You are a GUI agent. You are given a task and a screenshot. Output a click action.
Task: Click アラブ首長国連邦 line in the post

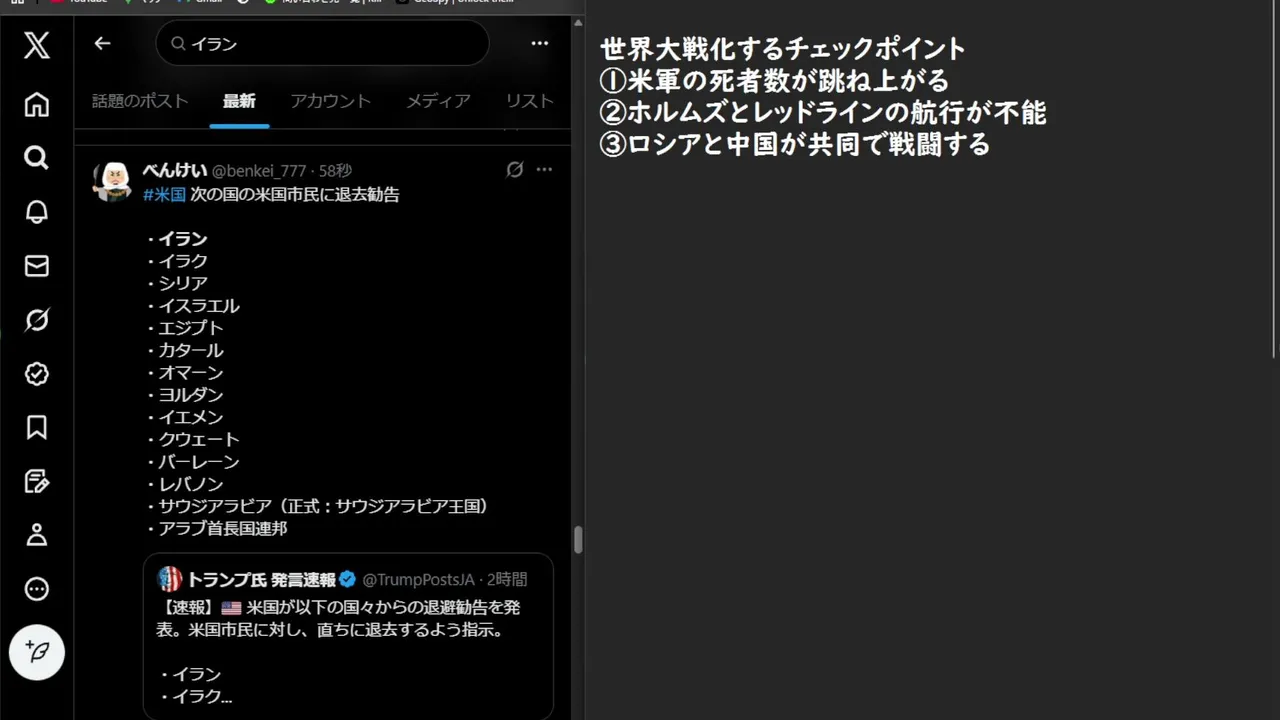[x=217, y=528]
